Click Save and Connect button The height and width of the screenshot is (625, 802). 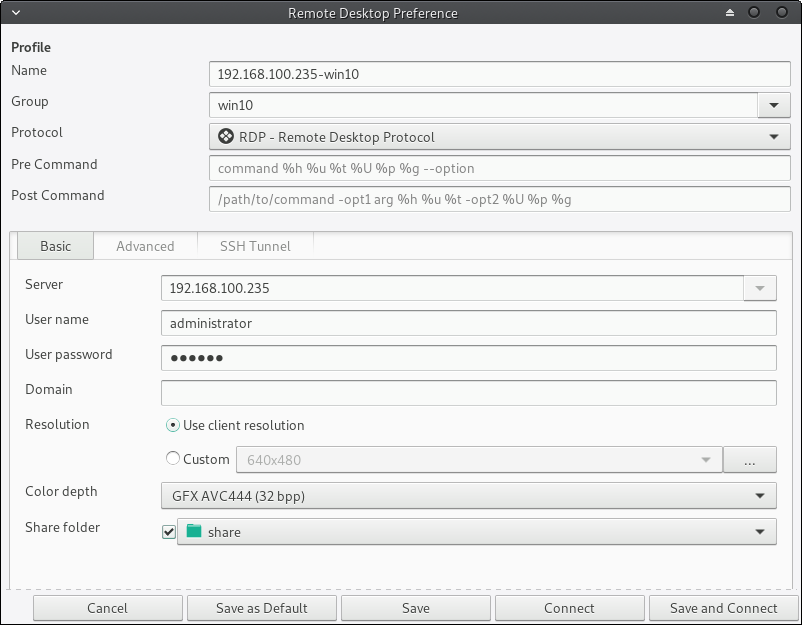[723, 608]
